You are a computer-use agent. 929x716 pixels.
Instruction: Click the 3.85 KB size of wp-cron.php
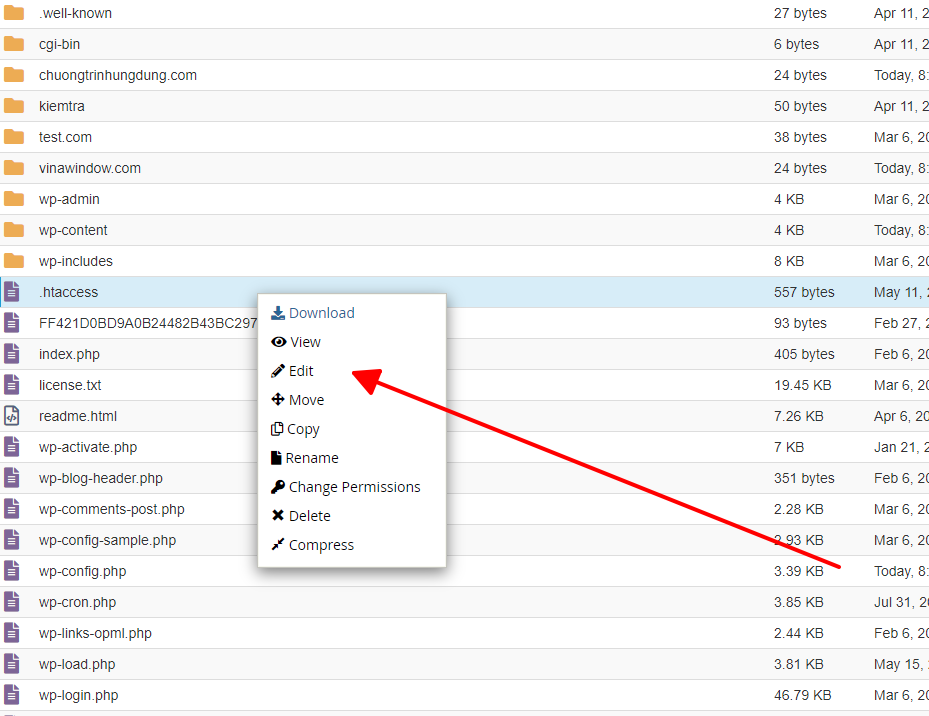pos(799,602)
